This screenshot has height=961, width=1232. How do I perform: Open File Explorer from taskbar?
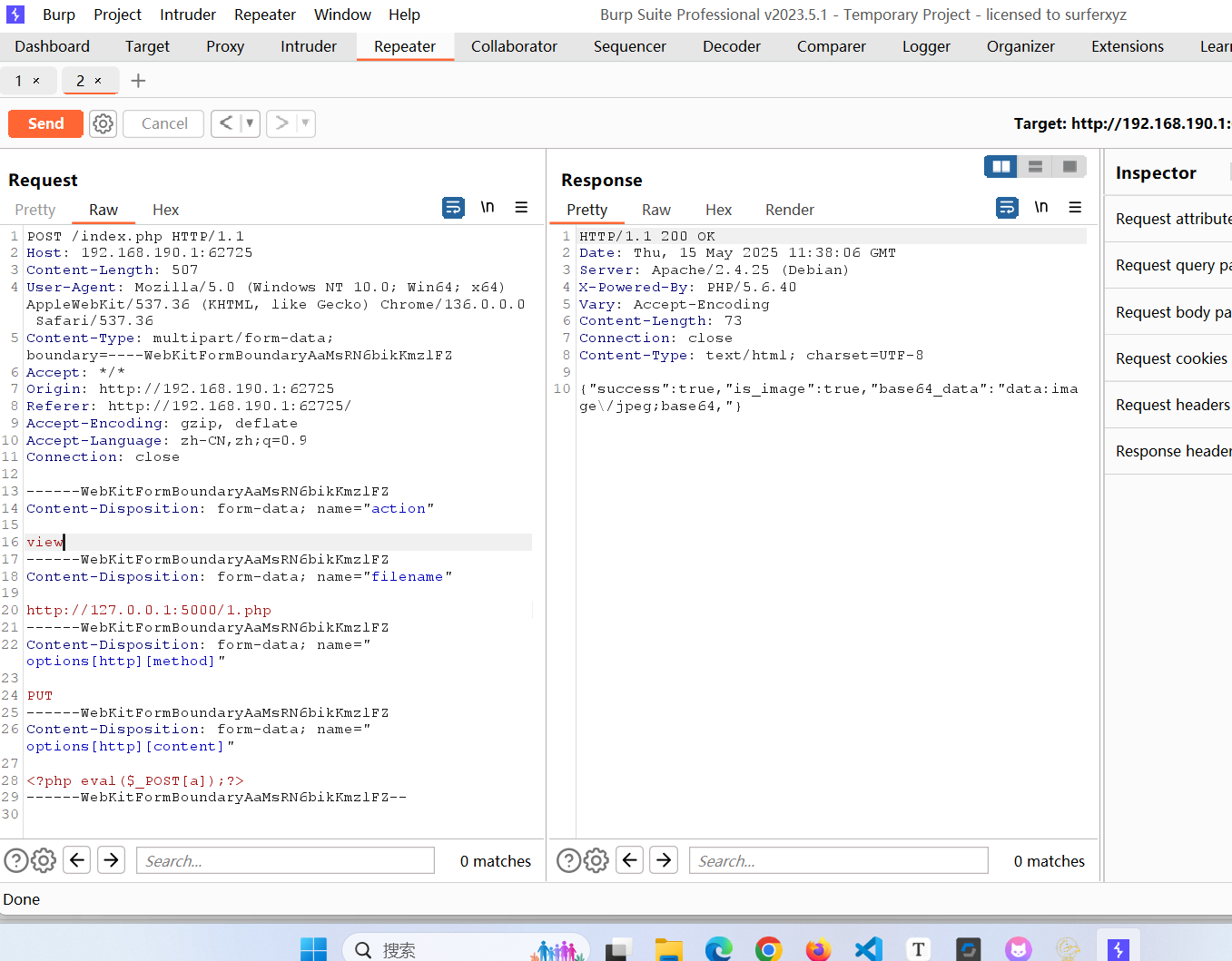669,949
